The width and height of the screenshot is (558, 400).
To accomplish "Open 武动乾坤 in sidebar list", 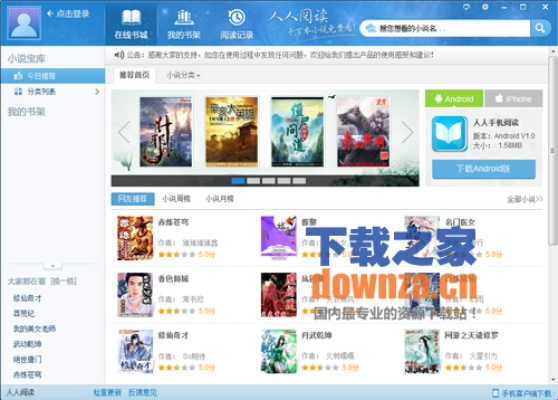I will 27,344.
